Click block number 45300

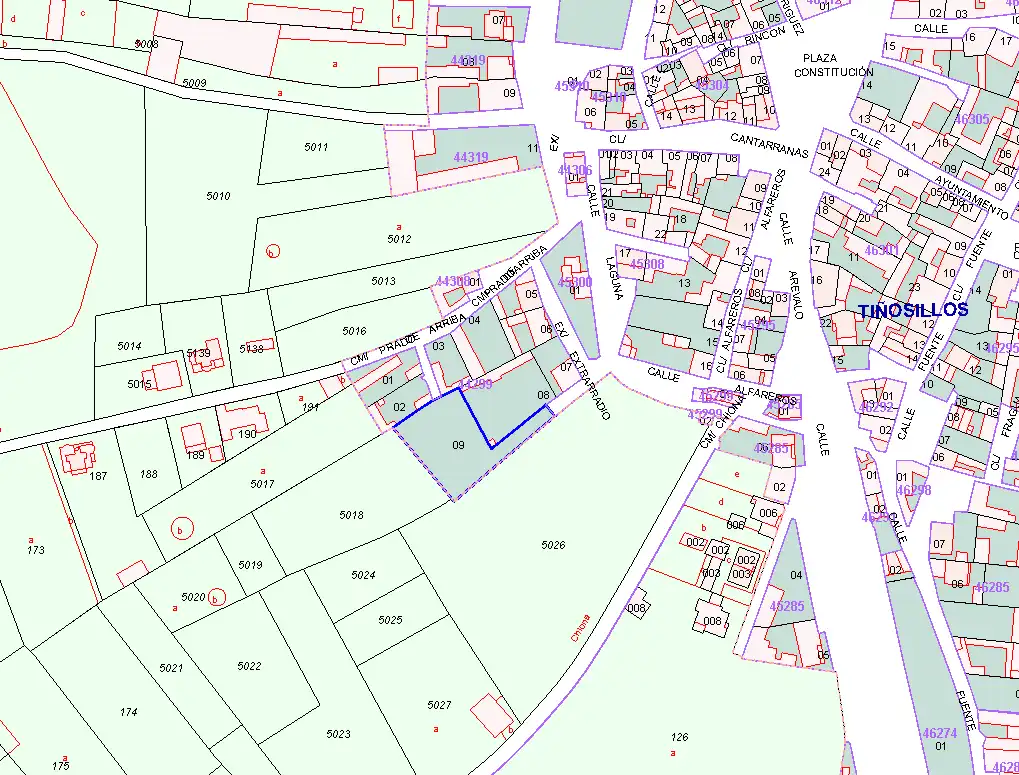[574, 282]
